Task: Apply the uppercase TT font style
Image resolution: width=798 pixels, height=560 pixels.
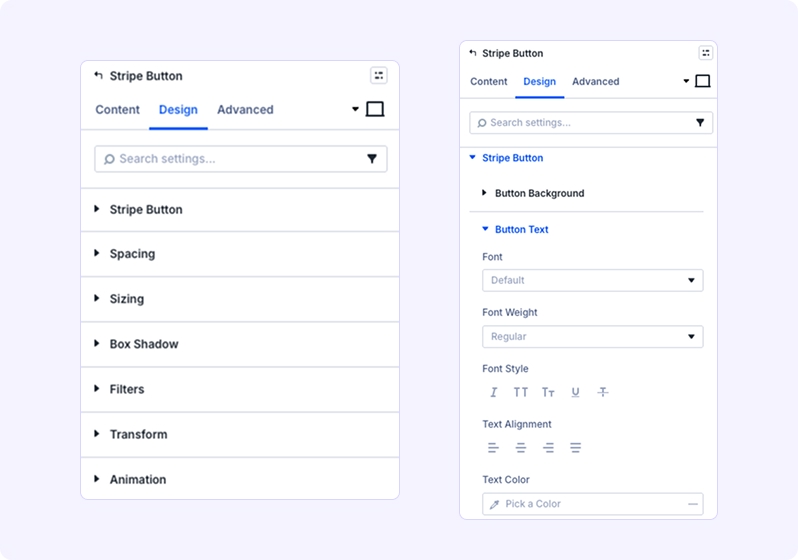Action: point(521,393)
